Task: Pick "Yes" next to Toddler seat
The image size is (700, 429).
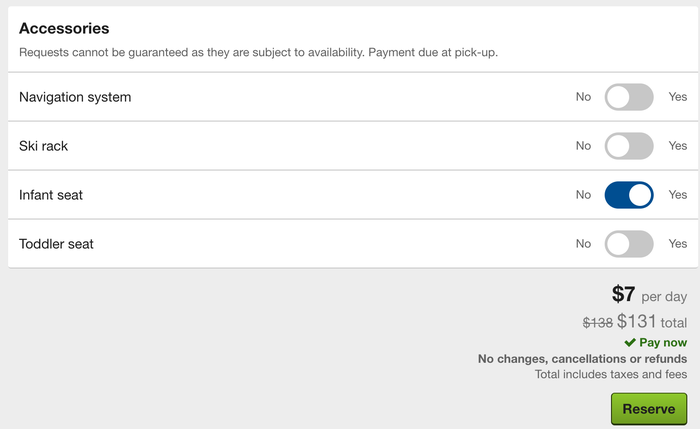Action: tap(677, 244)
